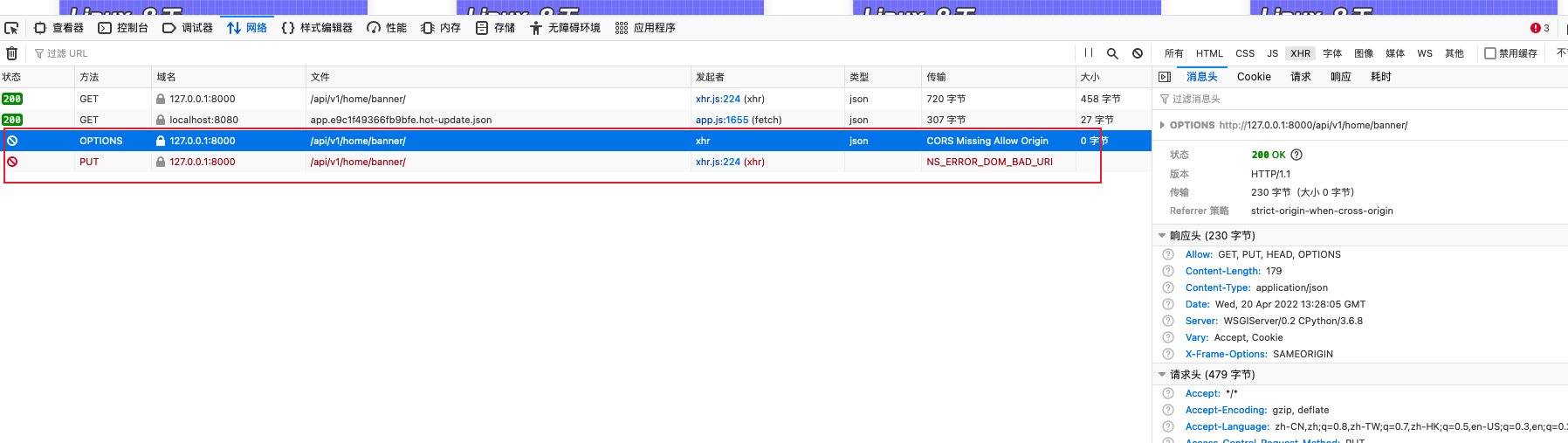Sort by the 域名 domain column header
Screen dimensions: 1568x443
point(229,77)
